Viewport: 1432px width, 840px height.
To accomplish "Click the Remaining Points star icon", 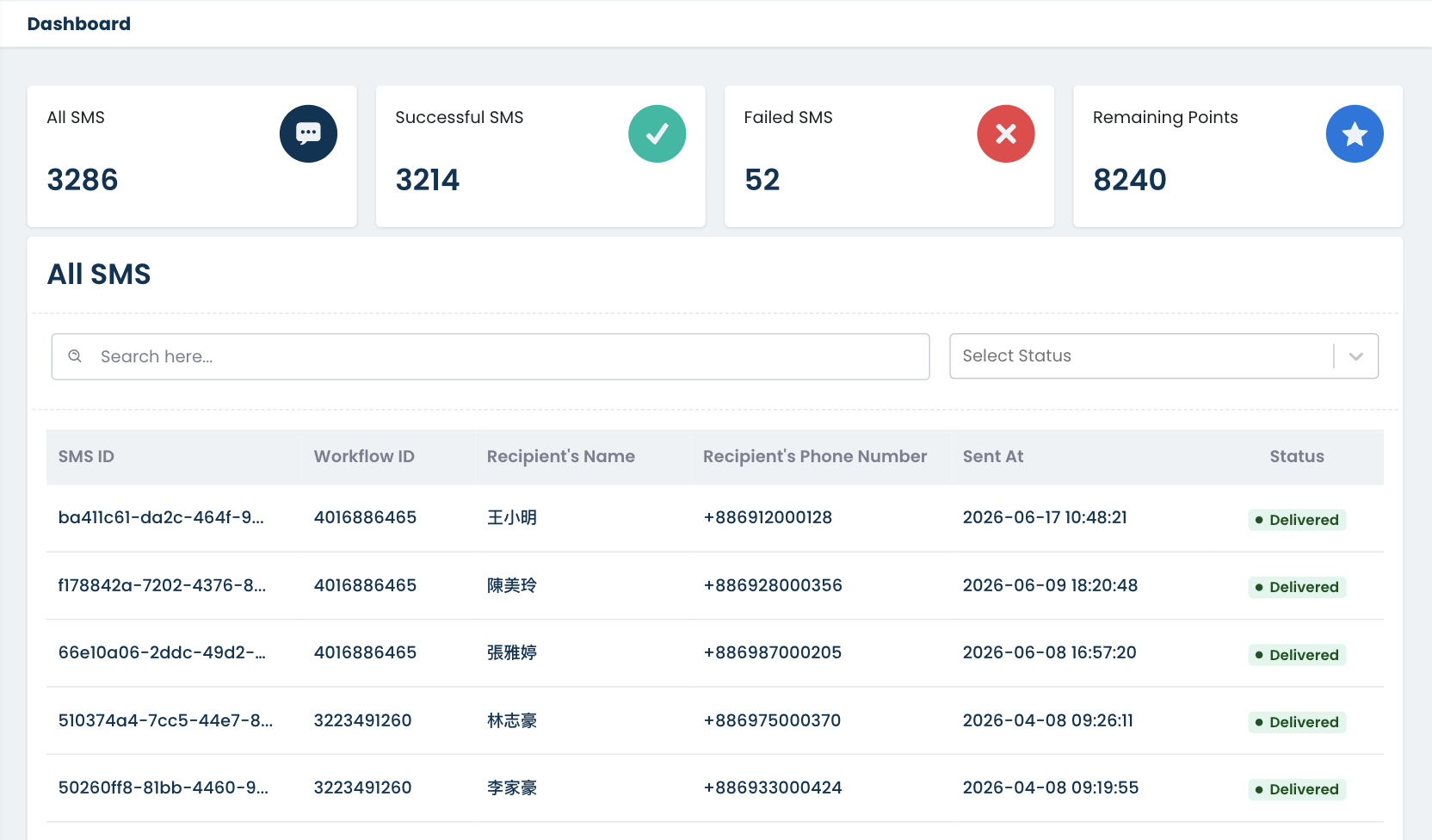I will [x=1355, y=133].
